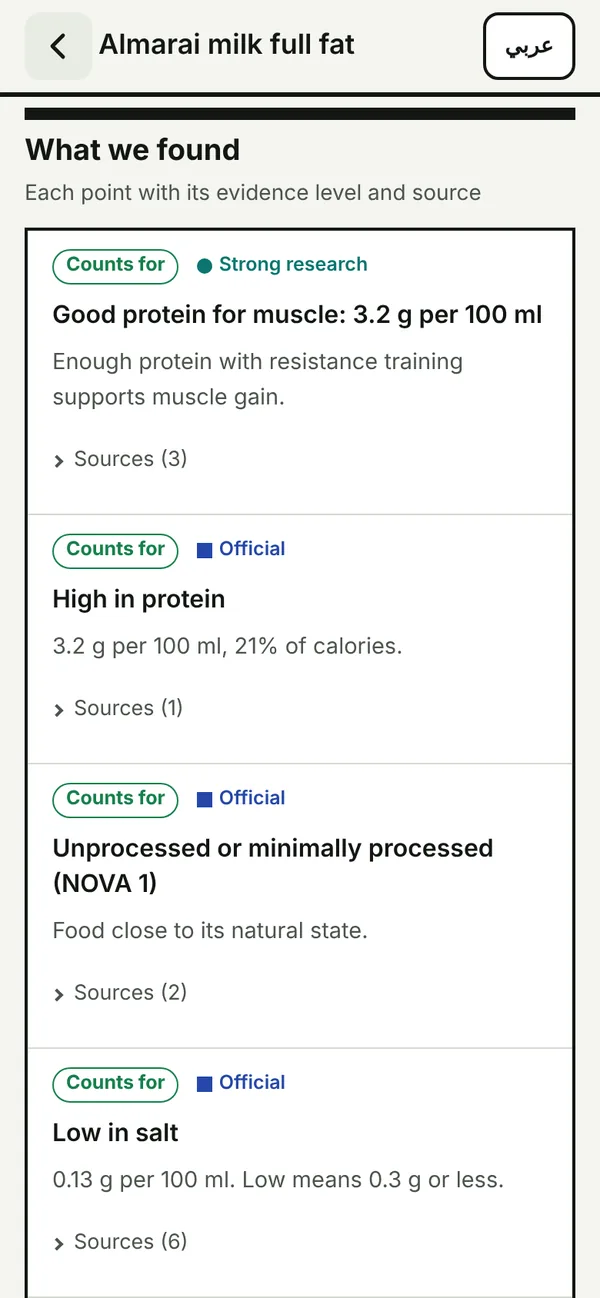This screenshot has height=1298, width=600.
Task: Expand Sources (6) under Low in salt
Action: [120, 1242]
